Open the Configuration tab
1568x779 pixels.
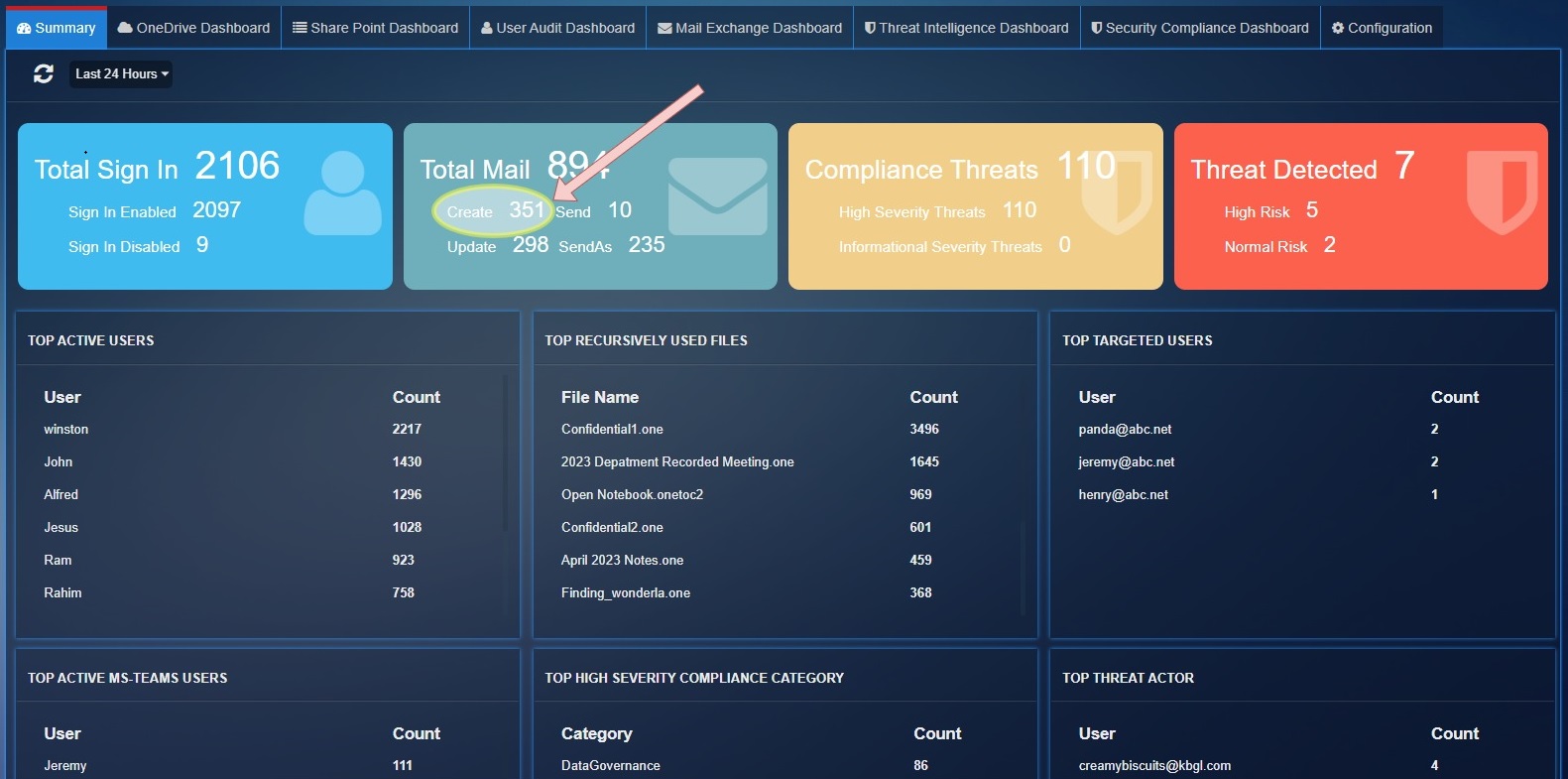click(x=1382, y=28)
